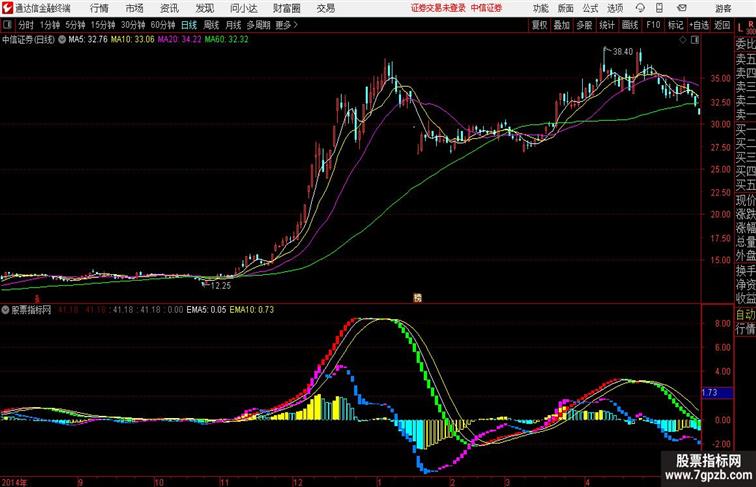This screenshot has height=487, width=756.
Task: Click the MA10: 33.06 indicator value
Action: coord(133,40)
